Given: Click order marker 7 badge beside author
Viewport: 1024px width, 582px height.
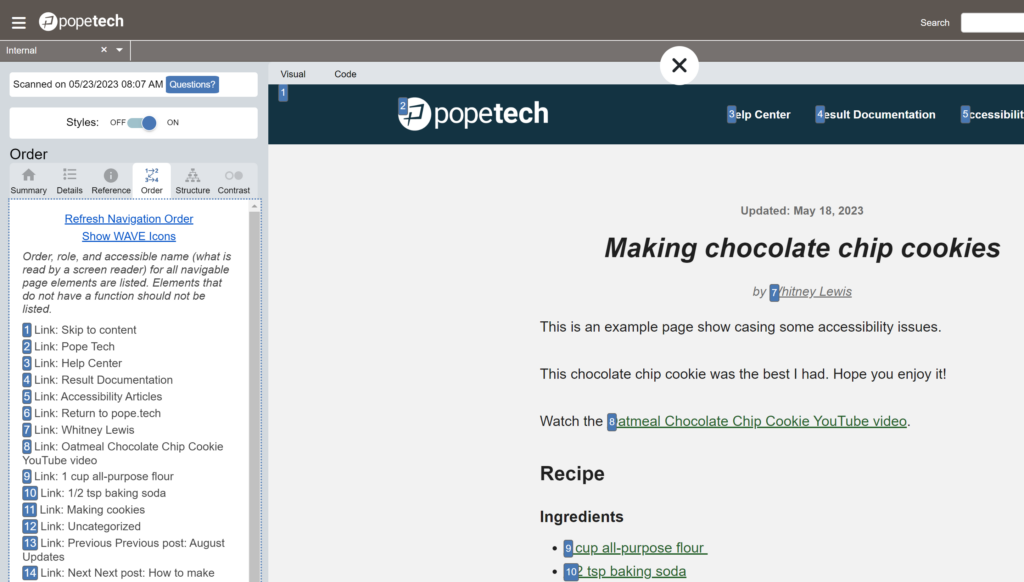Looking at the screenshot, I should click(x=774, y=293).
